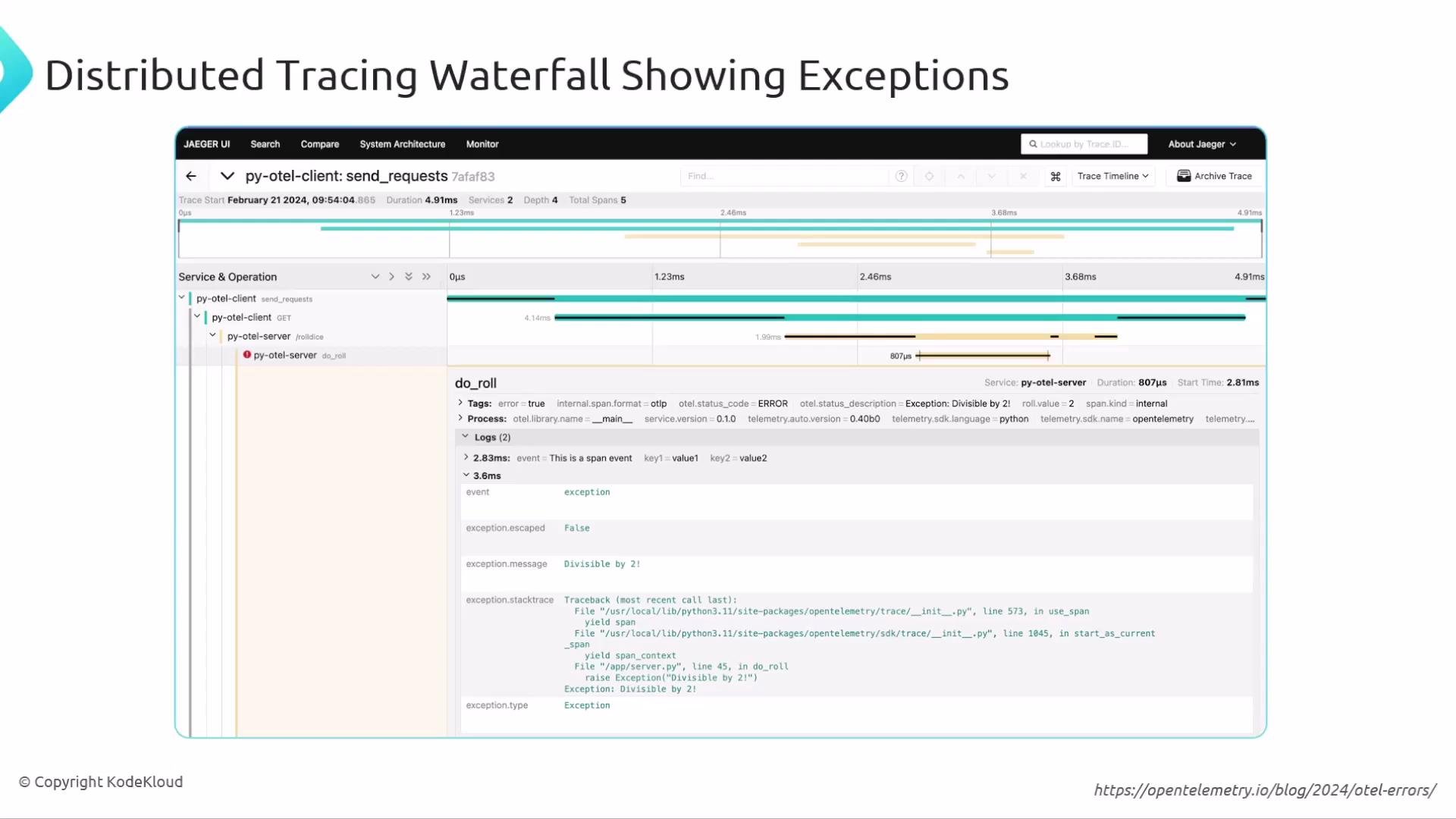Collapse the trace title chevron

pyautogui.click(x=227, y=176)
